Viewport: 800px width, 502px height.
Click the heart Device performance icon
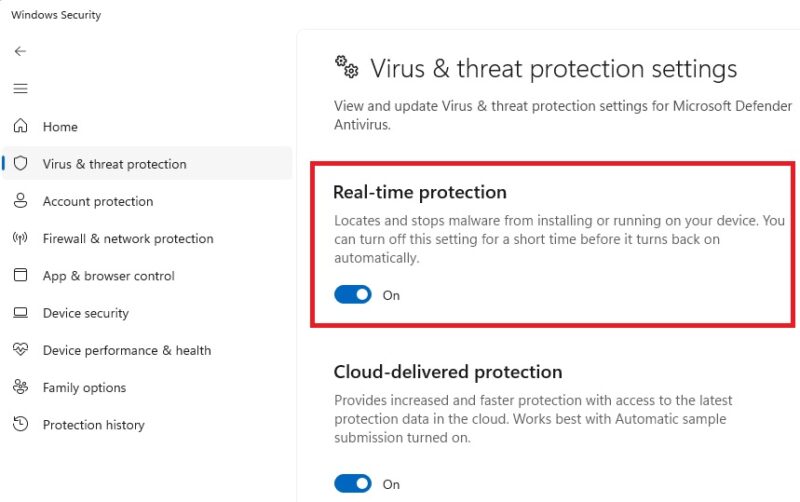pyautogui.click(x=20, y=349)
